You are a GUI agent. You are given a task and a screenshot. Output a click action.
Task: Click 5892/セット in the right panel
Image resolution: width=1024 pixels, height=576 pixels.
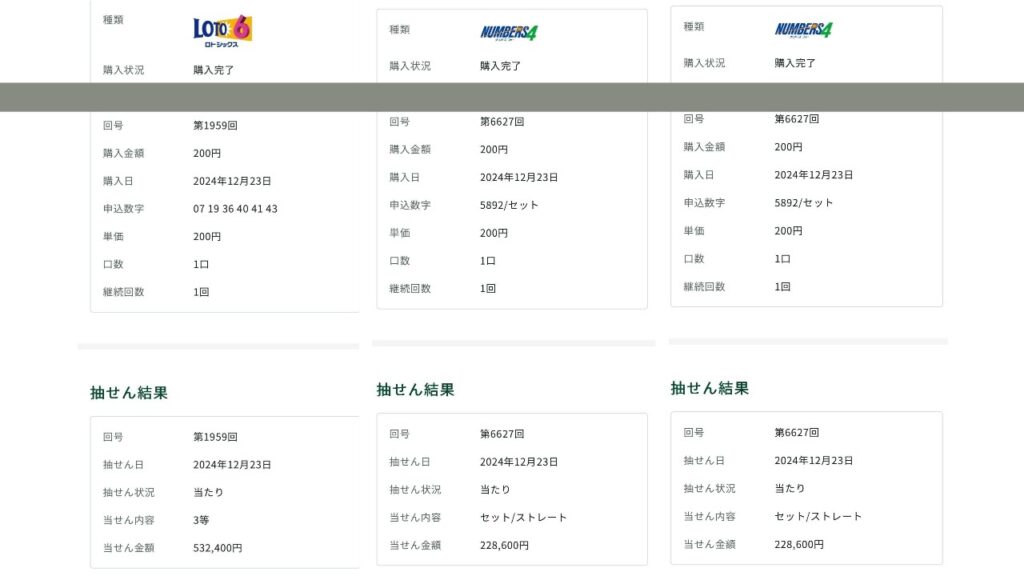pyautogui.click(x=803, y=202)
